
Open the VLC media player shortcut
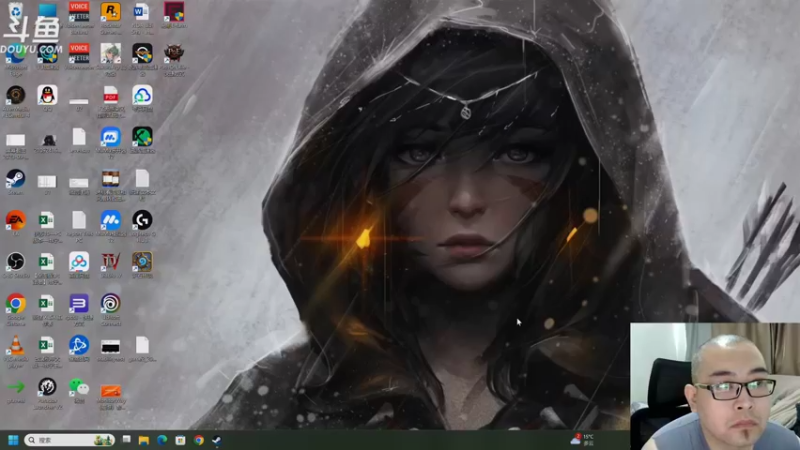tap(15, 345)
